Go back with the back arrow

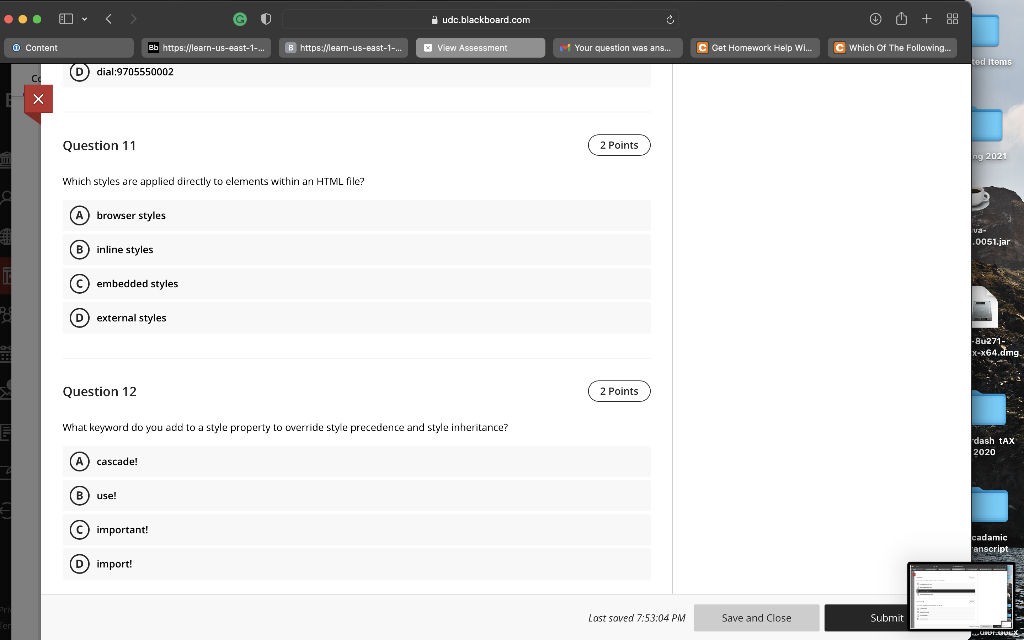click(109, 19)
